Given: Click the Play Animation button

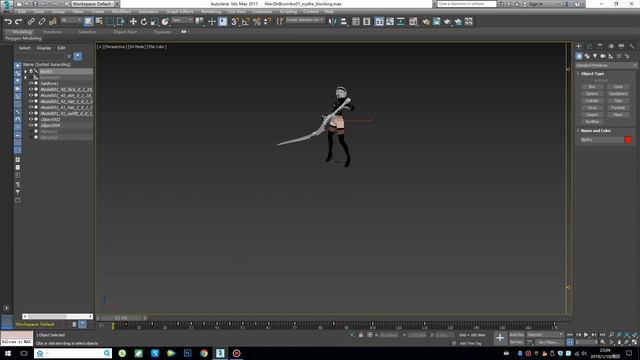Looking at the screenshot, I should pyautogui.click(x=586, y=335).
